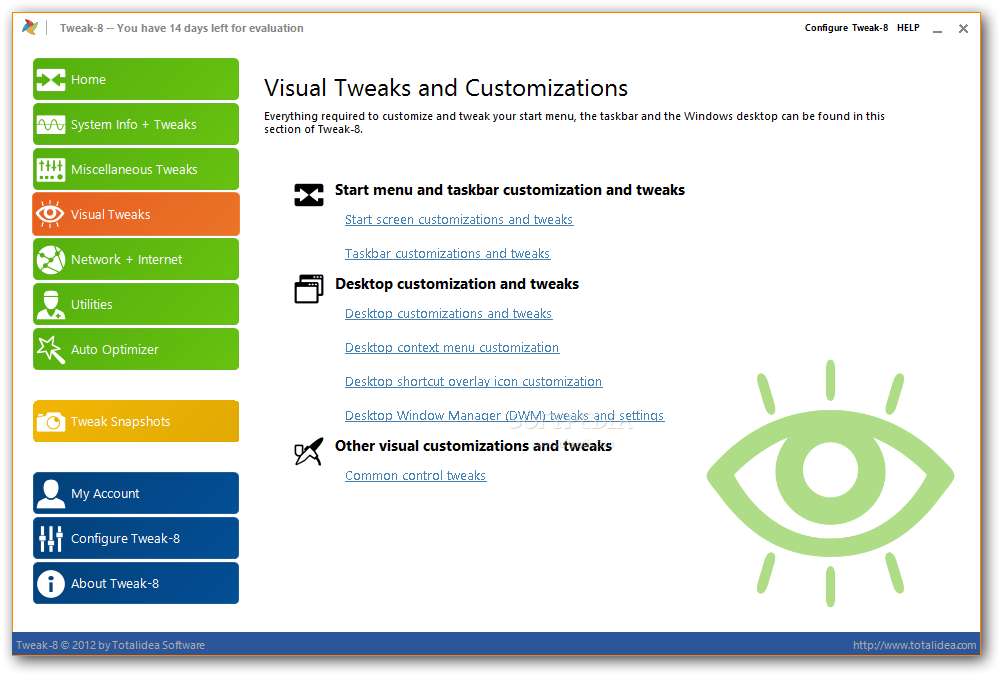Show About Tweak-8 information
Image resolution: width=1001 pixels, height=676 pixels.
click(x=136, y=583)
